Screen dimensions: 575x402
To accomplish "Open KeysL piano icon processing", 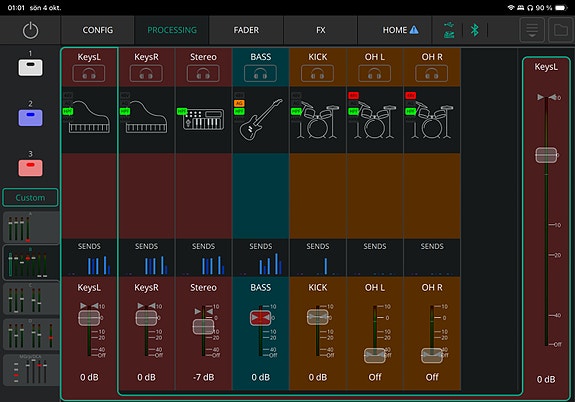I will pos(89,117).
